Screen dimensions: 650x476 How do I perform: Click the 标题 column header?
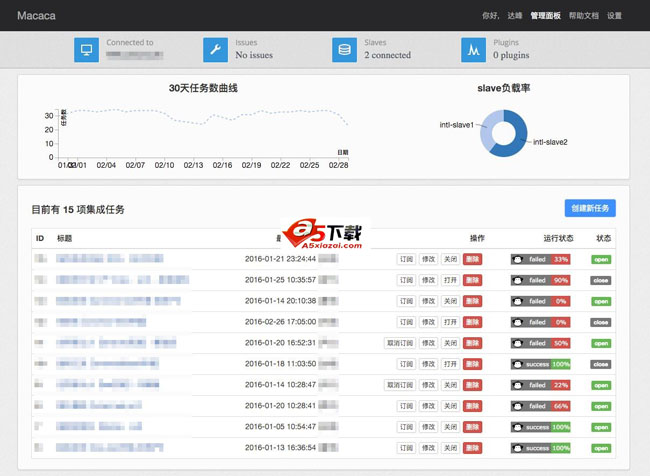coord(64,238)
